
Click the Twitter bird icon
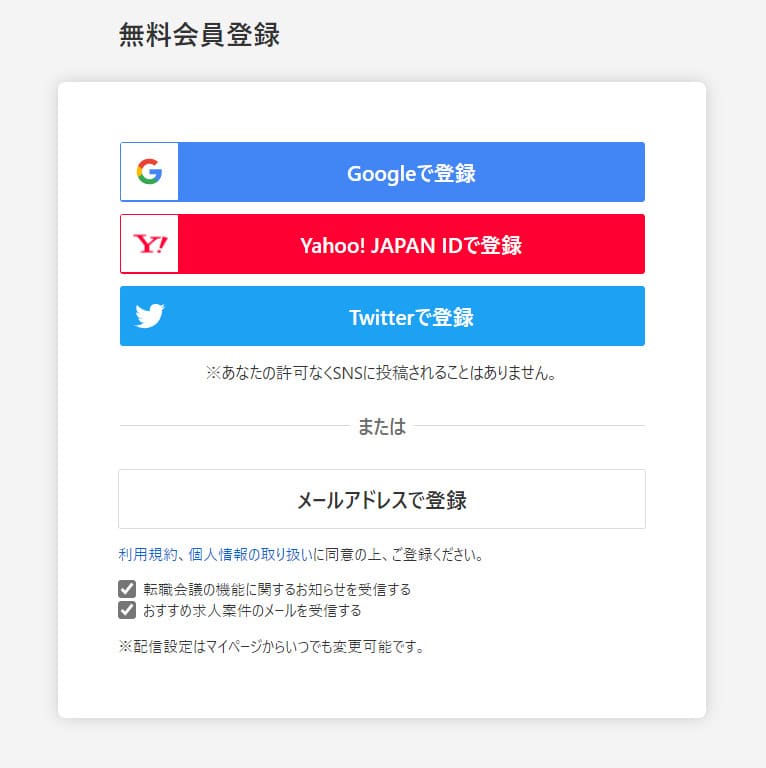click(x=149, y=316)
